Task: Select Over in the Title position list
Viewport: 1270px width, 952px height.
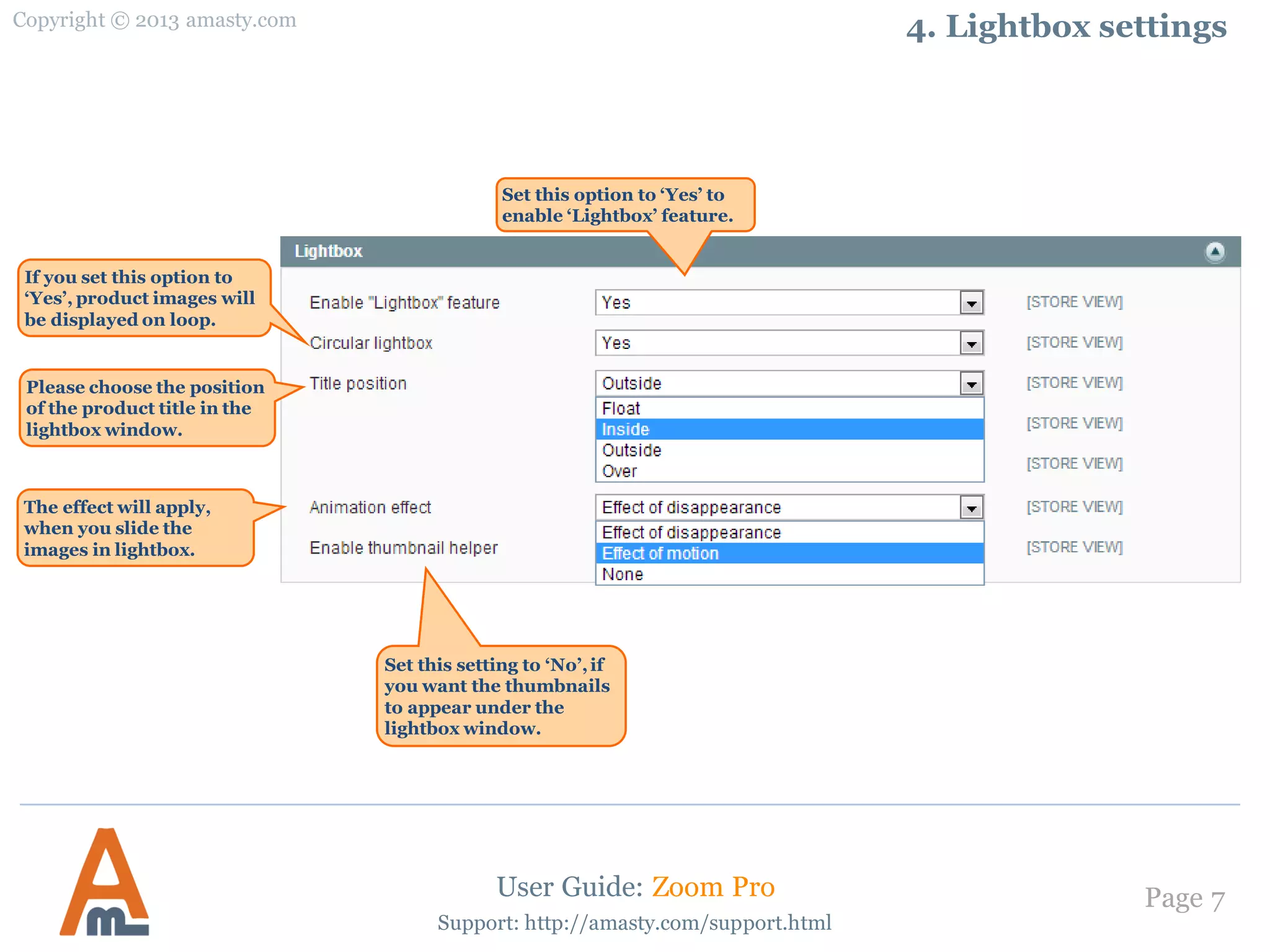Action: 789,471
